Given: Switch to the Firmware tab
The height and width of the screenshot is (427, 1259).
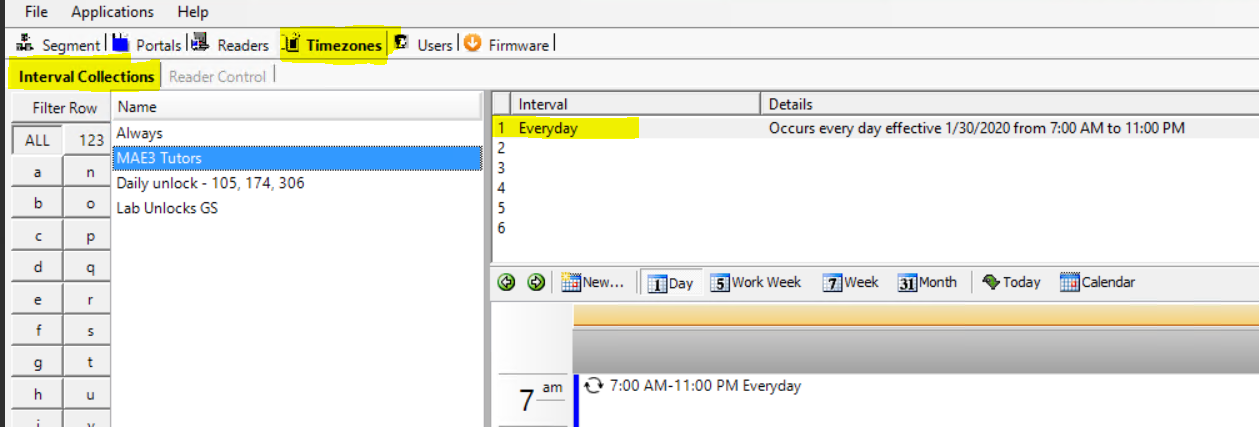Looking at the screenshot, I should [518, 45].
